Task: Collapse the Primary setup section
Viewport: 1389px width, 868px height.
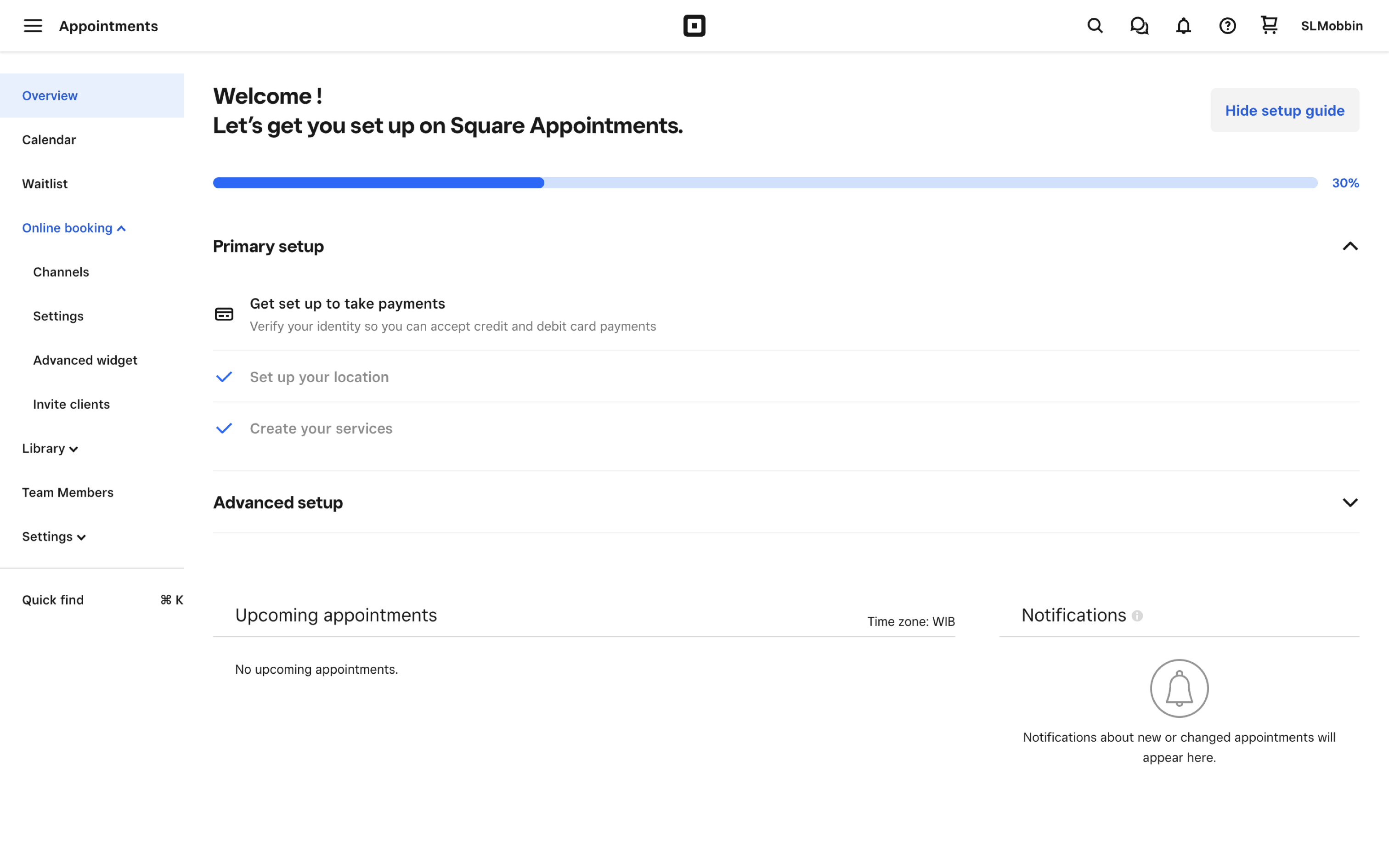Action: coord(1350,246)
